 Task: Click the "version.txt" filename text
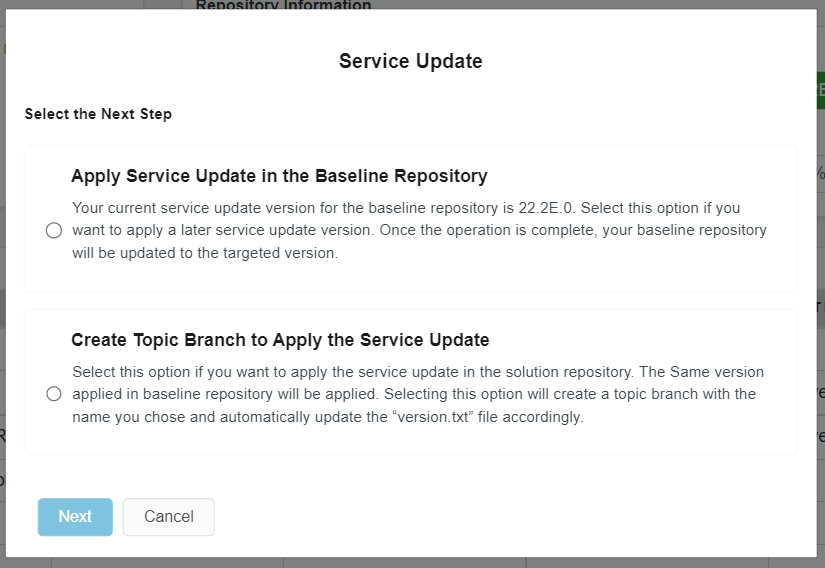pyautogui.click(x=430, y=417)
